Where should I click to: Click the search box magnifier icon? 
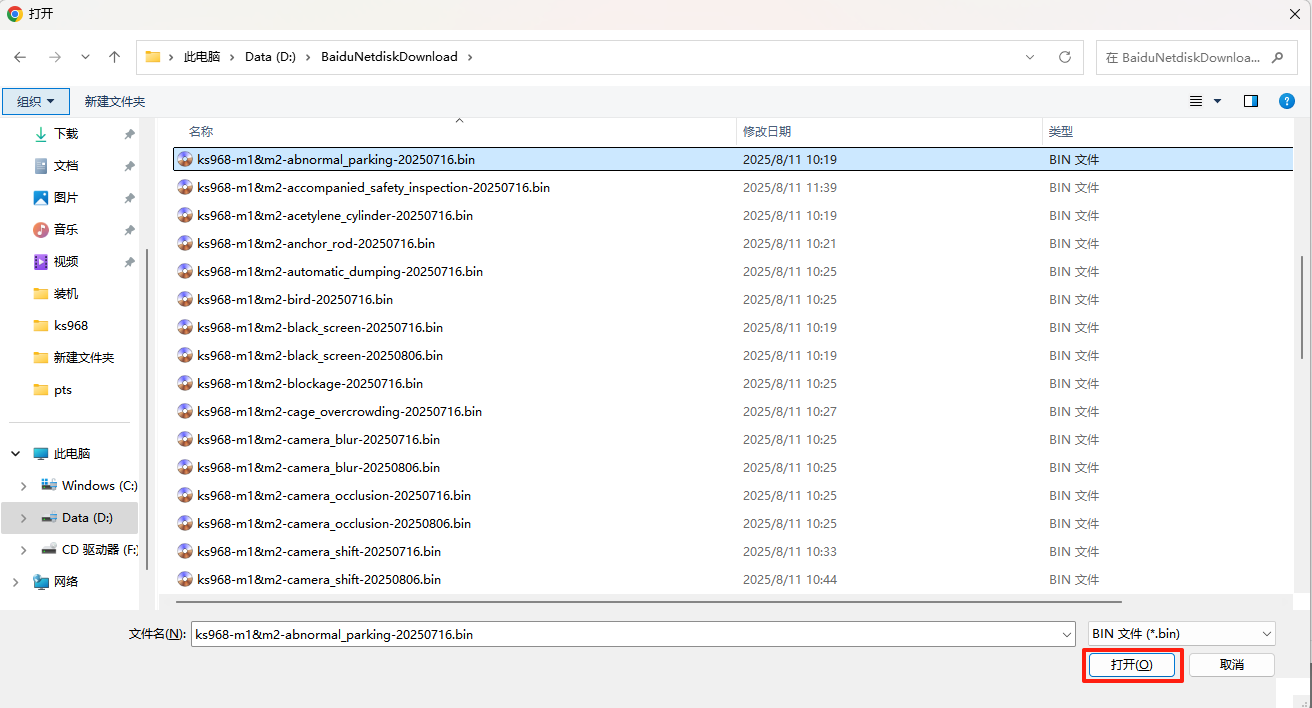click(x=1277, y=57)
